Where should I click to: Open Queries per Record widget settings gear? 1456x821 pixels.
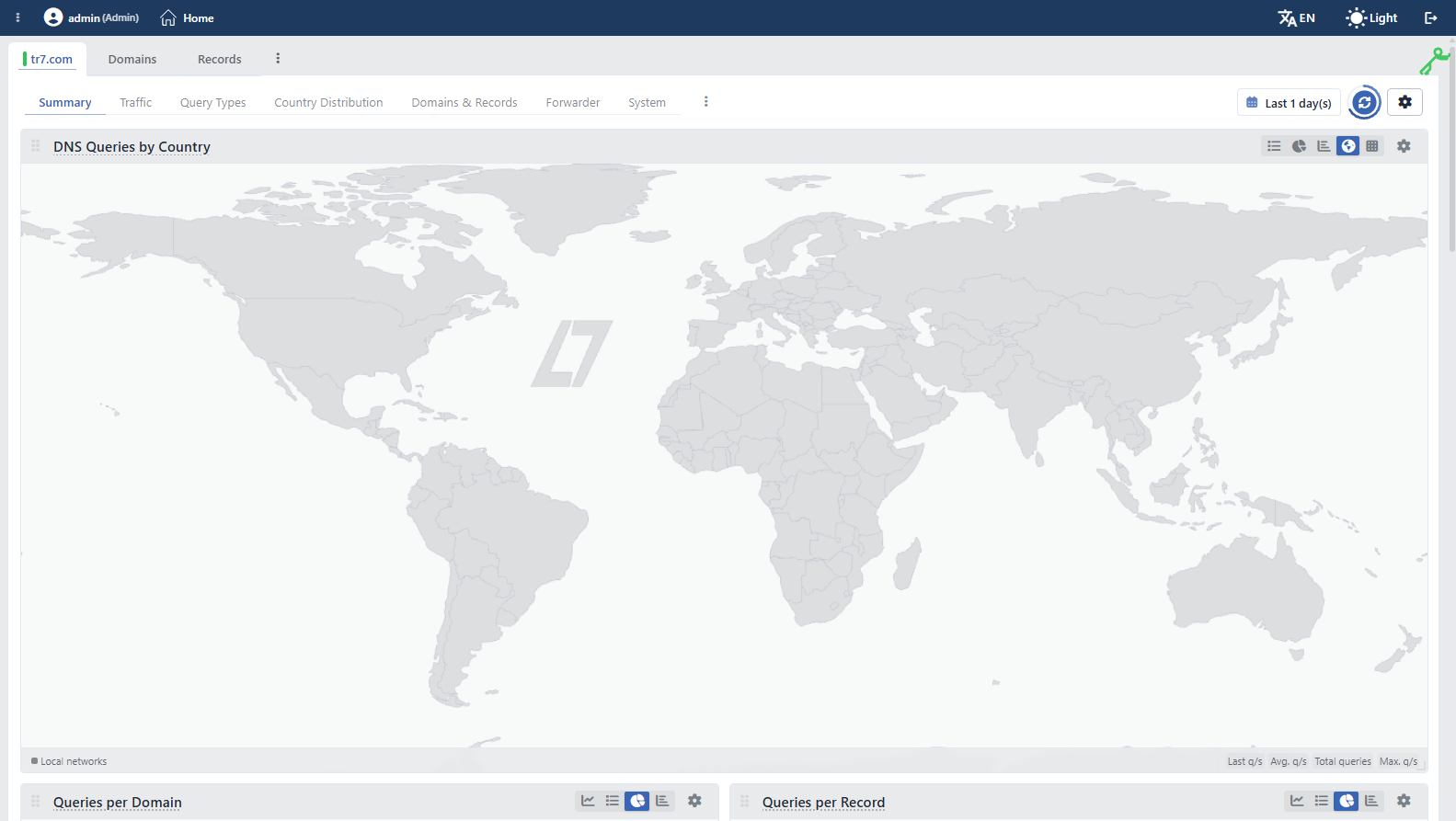coord(1404,801)
